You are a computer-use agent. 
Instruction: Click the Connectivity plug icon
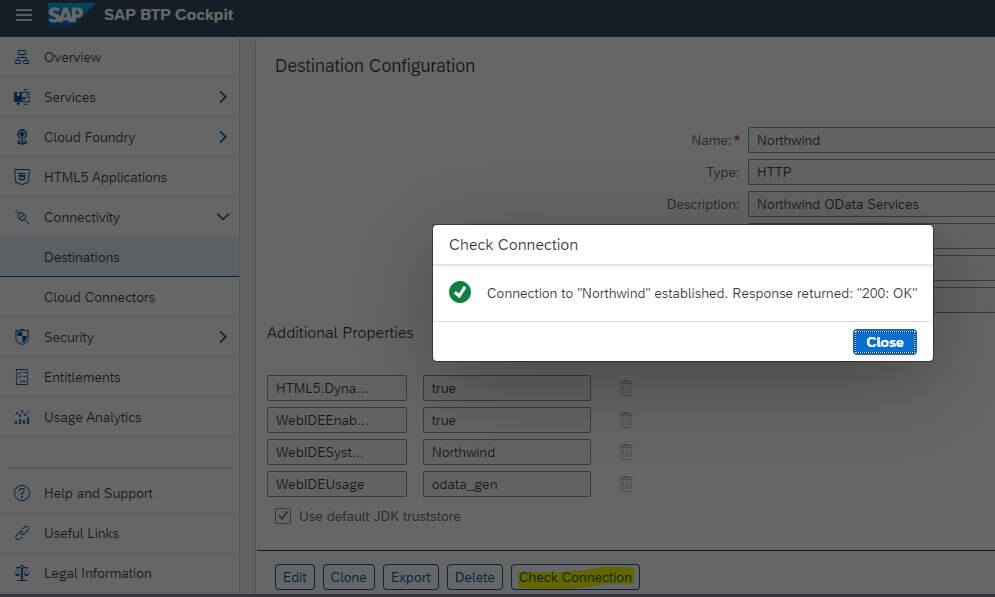[x=22, y=217]
